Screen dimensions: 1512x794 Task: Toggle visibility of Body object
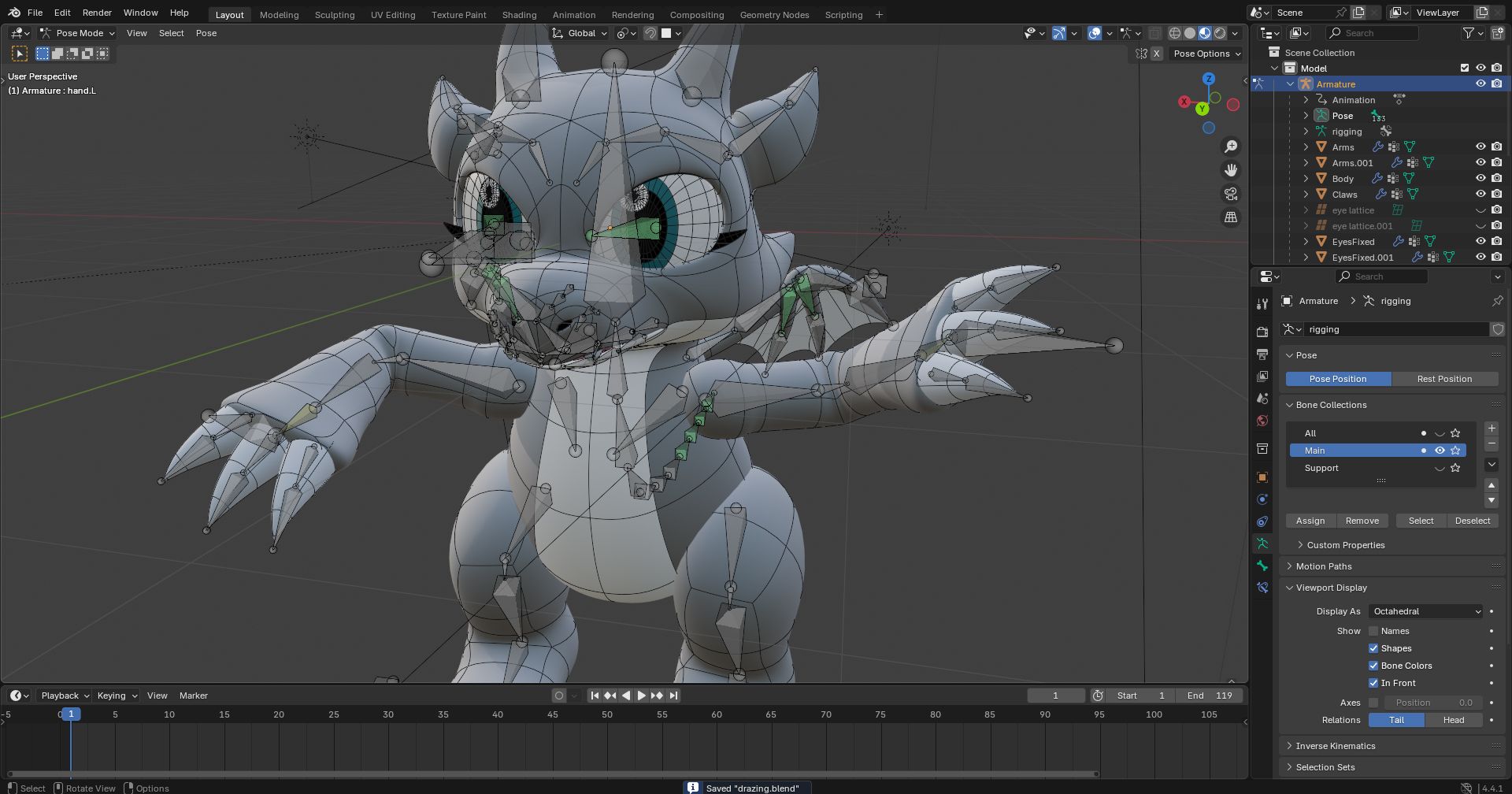(x=1480, y=179)
